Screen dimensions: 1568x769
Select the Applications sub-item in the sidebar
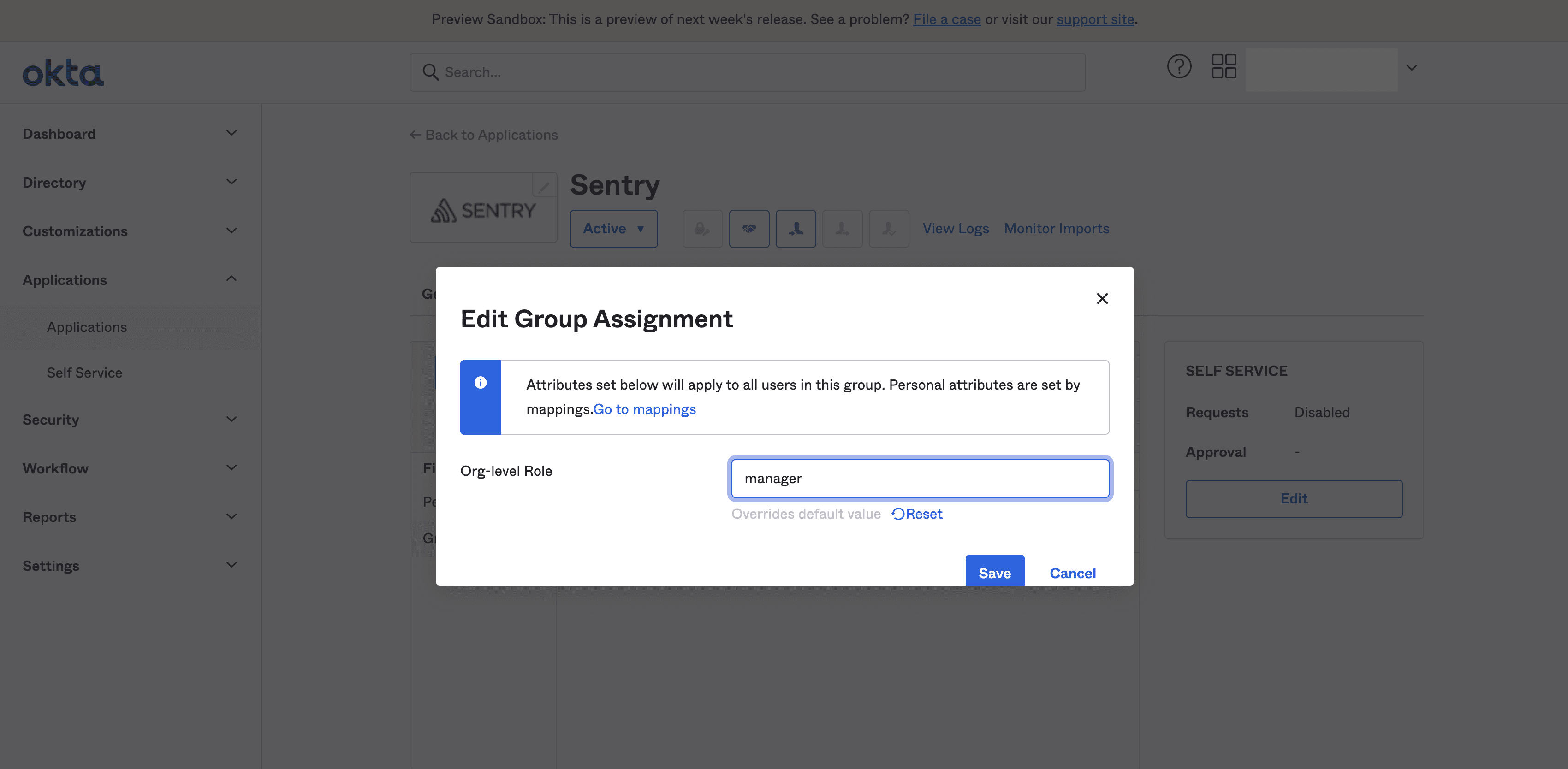click(87, 327)
